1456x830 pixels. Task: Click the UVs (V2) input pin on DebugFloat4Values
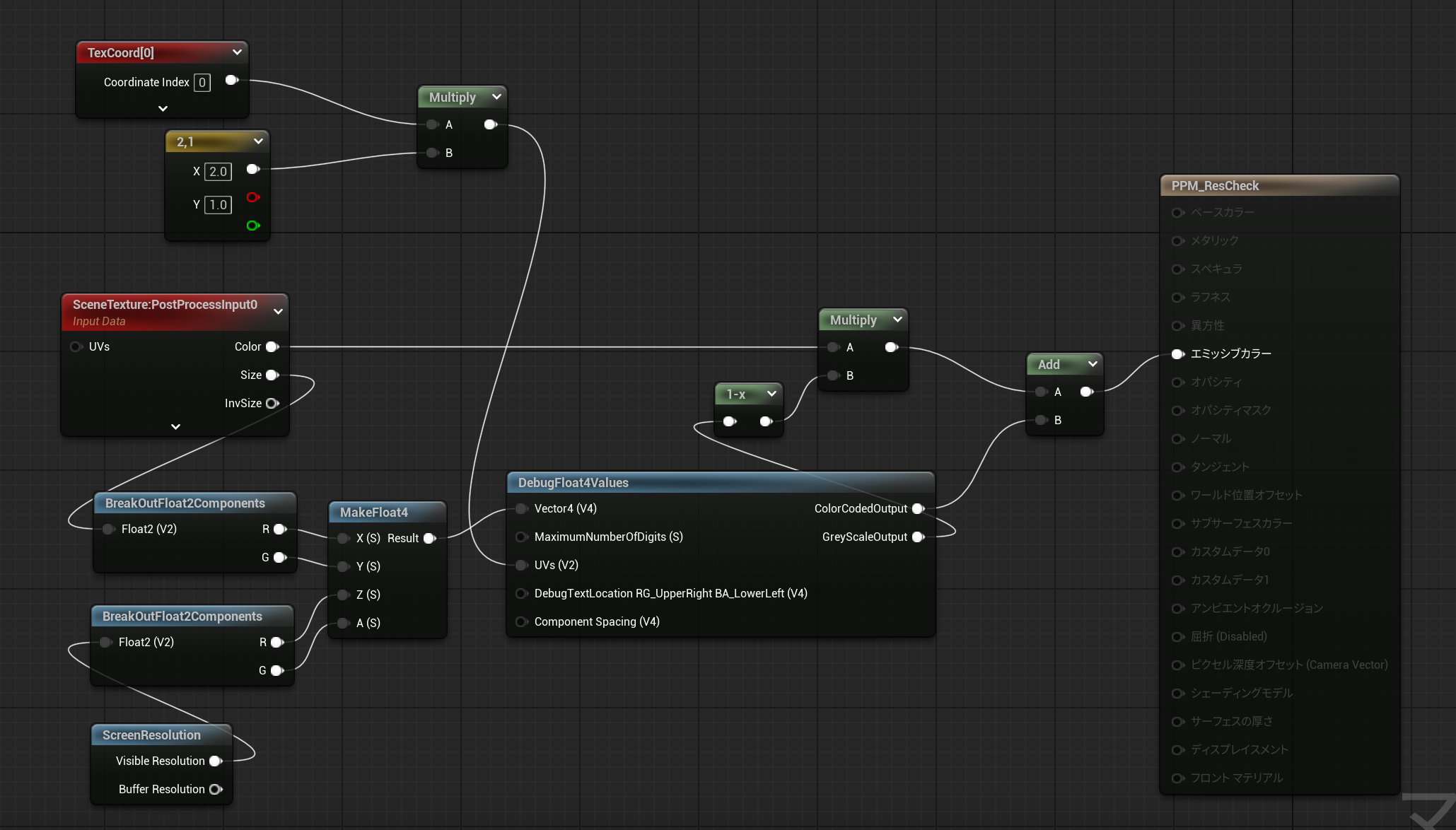click(521, 565)
